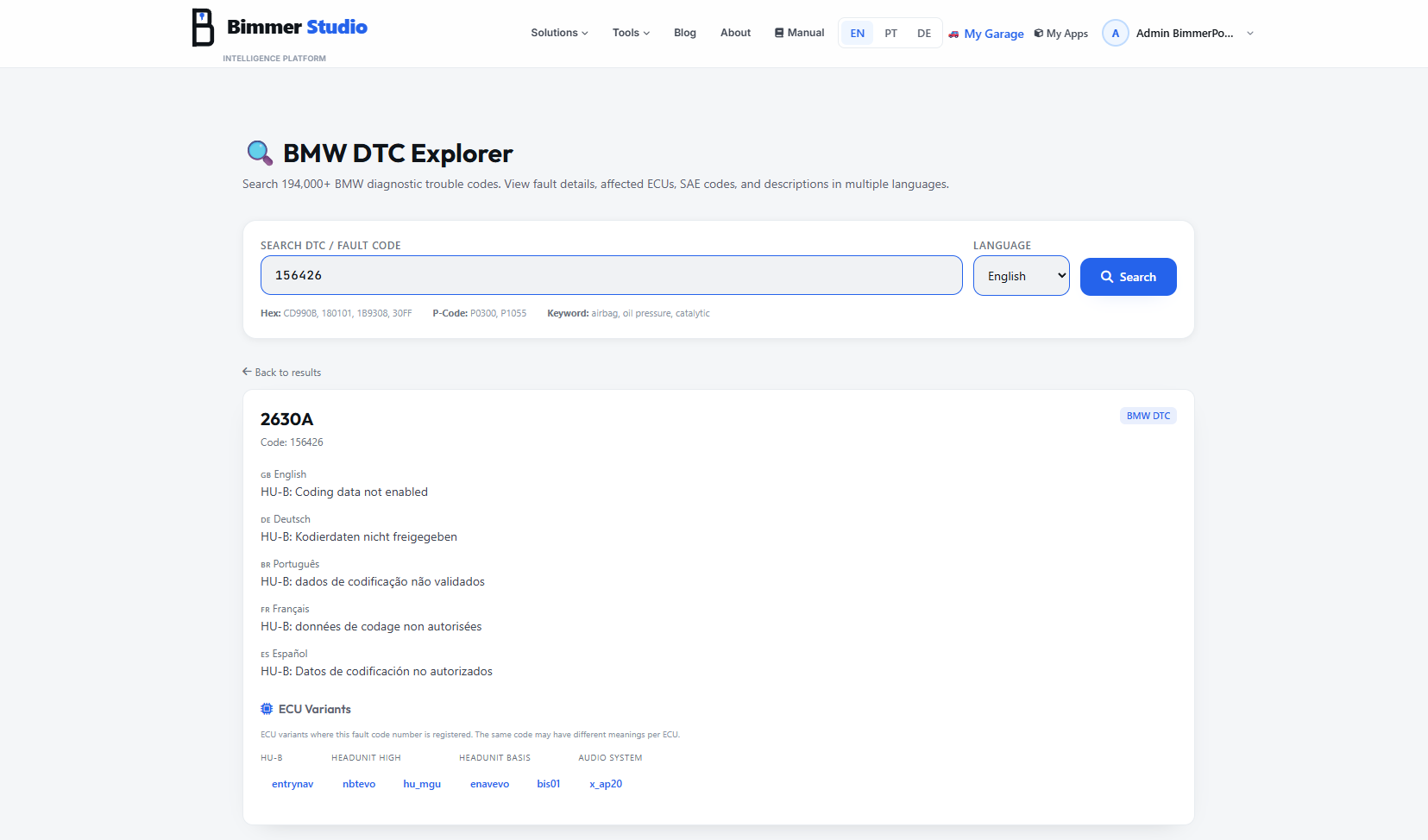Click the cube icon beside My Apps
1428x840 pixels.
point(1039,34)
